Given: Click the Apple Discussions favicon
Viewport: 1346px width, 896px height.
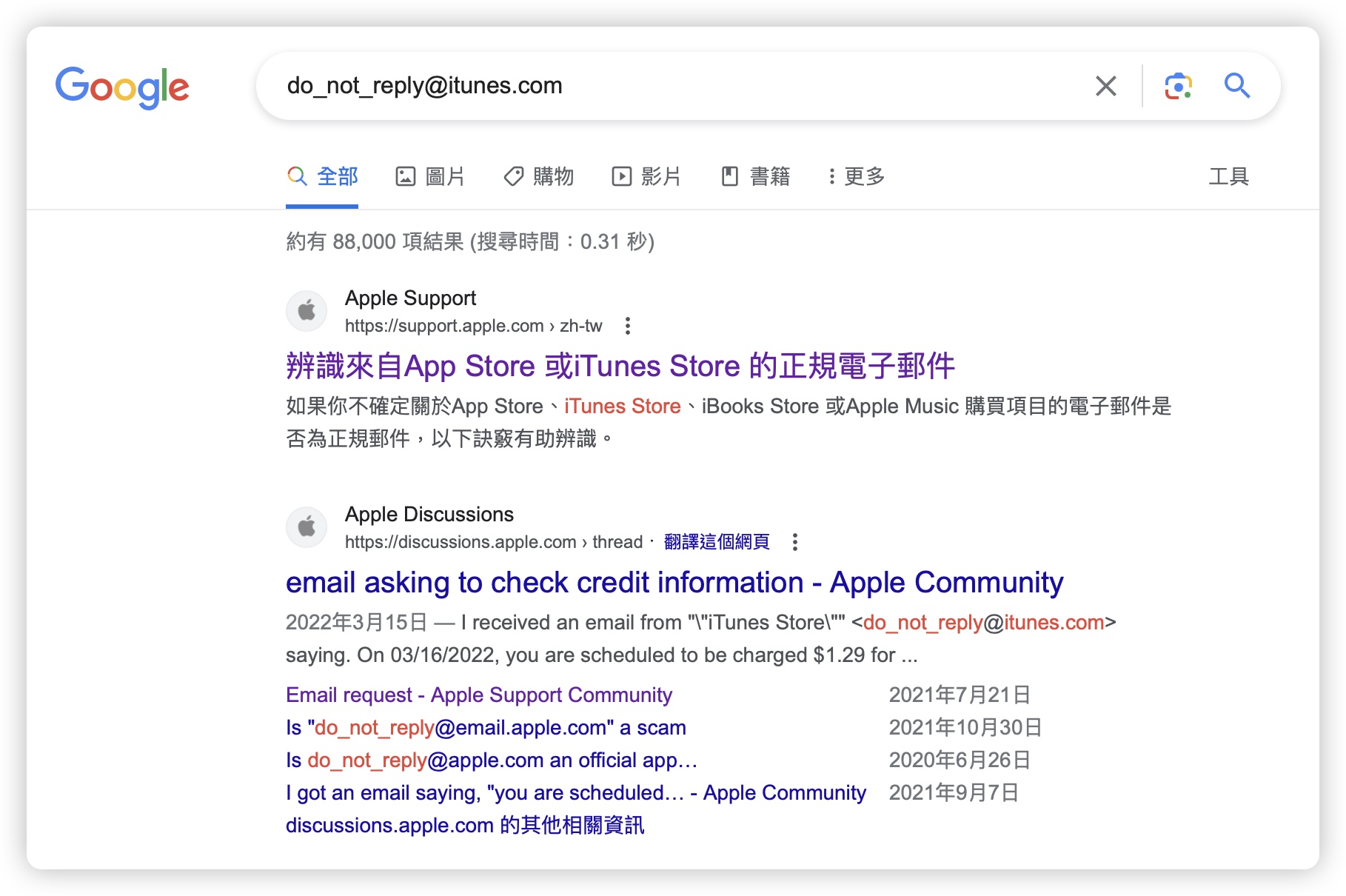Looking at the screenshot, I should (307, 526).
